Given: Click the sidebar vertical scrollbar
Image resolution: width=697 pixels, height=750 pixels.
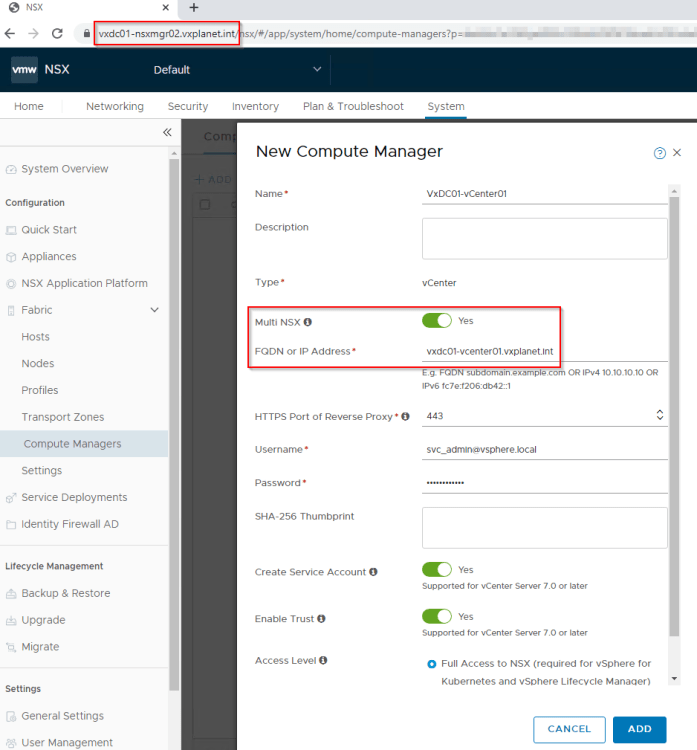Looking at the screenshot, I should 174,423.
